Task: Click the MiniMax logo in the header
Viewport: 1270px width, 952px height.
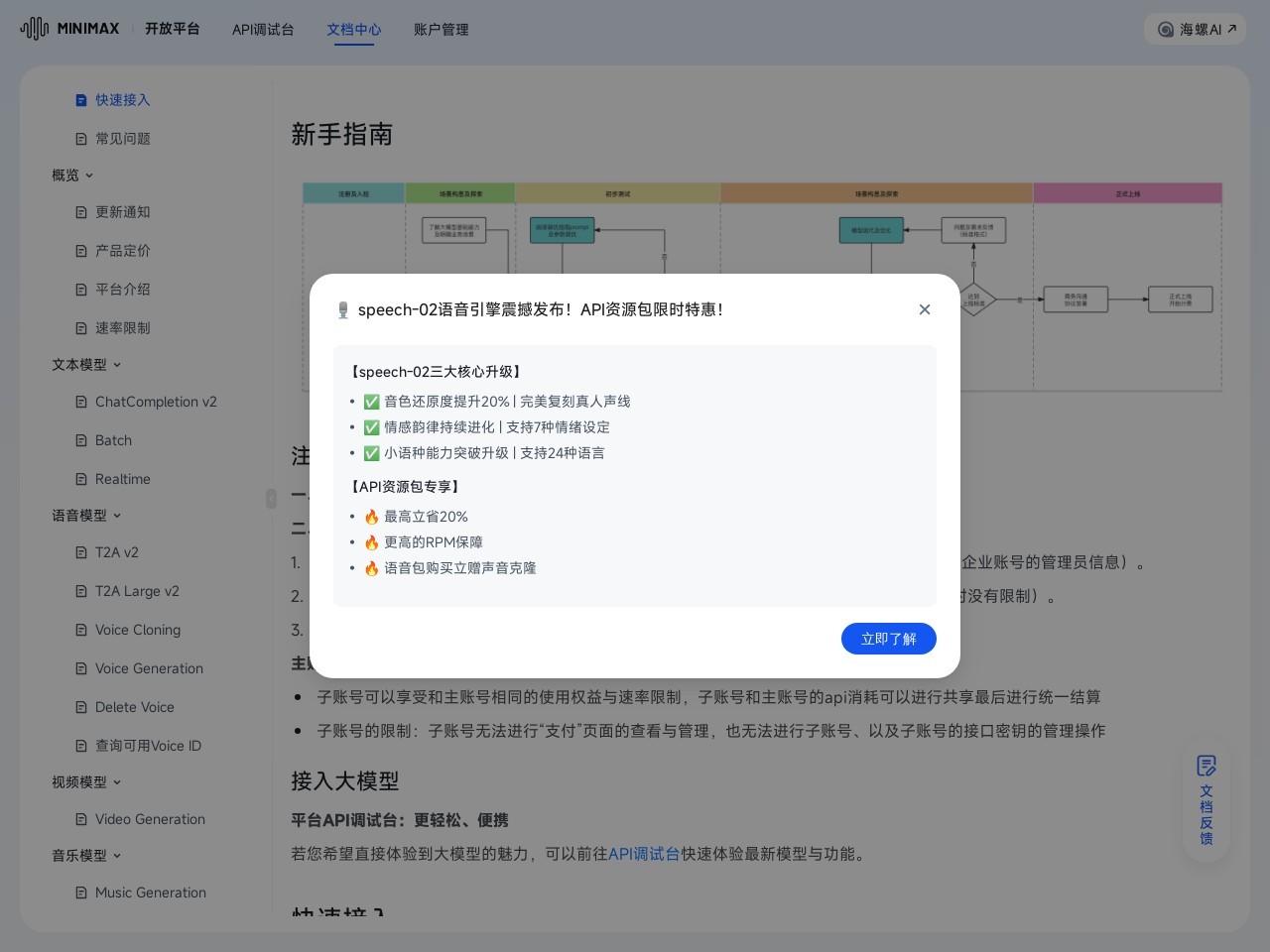Action: click(68, 29)
